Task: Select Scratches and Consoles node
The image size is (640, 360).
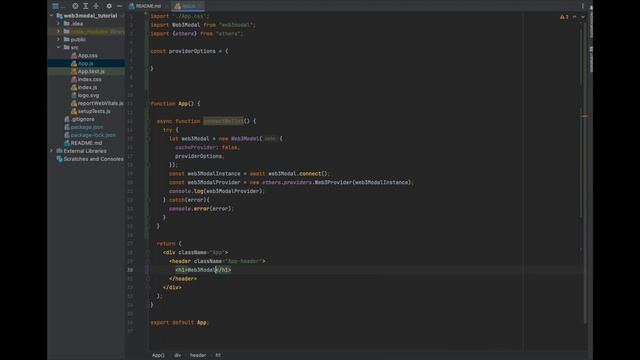Action: point(93,159)
